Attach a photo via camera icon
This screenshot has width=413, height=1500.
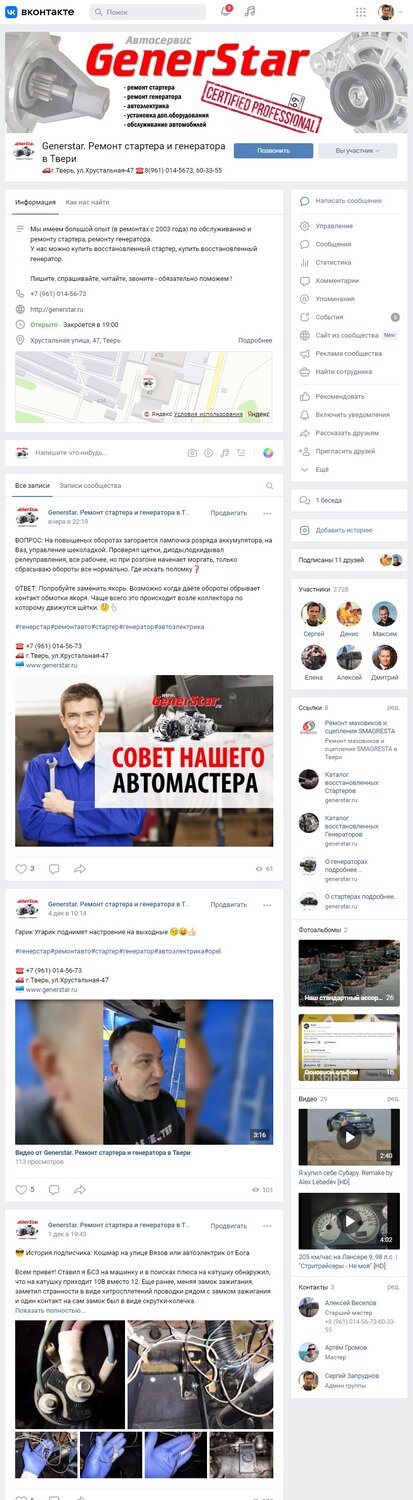coord(193,453)
